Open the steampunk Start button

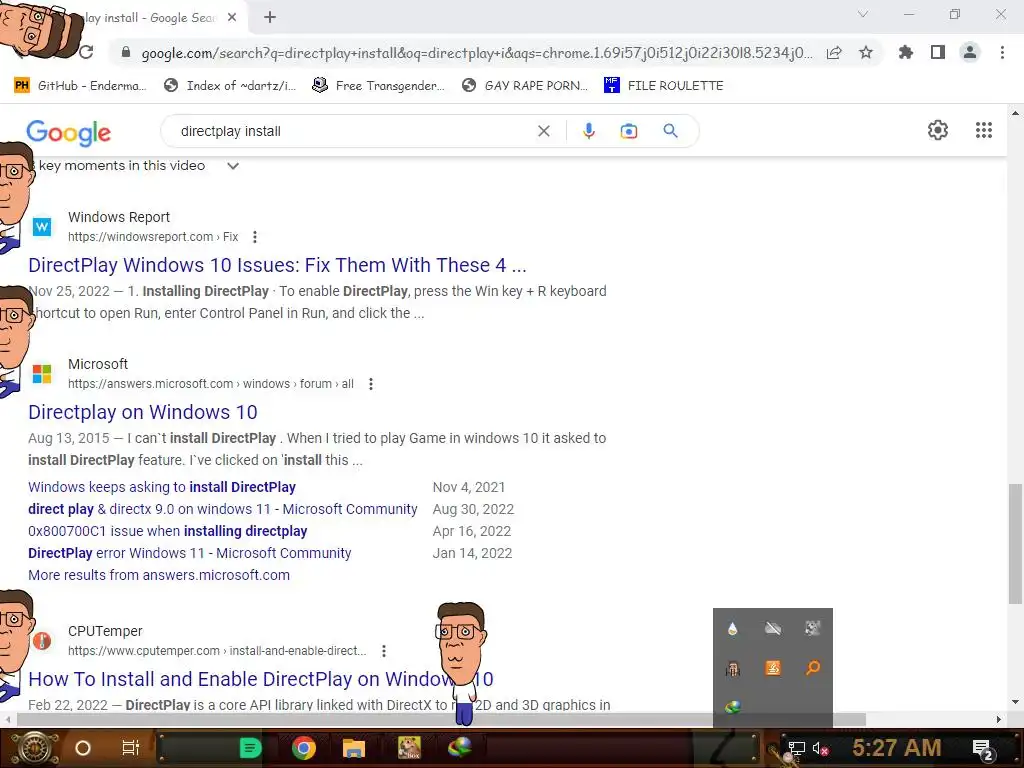tap(34, 748)
